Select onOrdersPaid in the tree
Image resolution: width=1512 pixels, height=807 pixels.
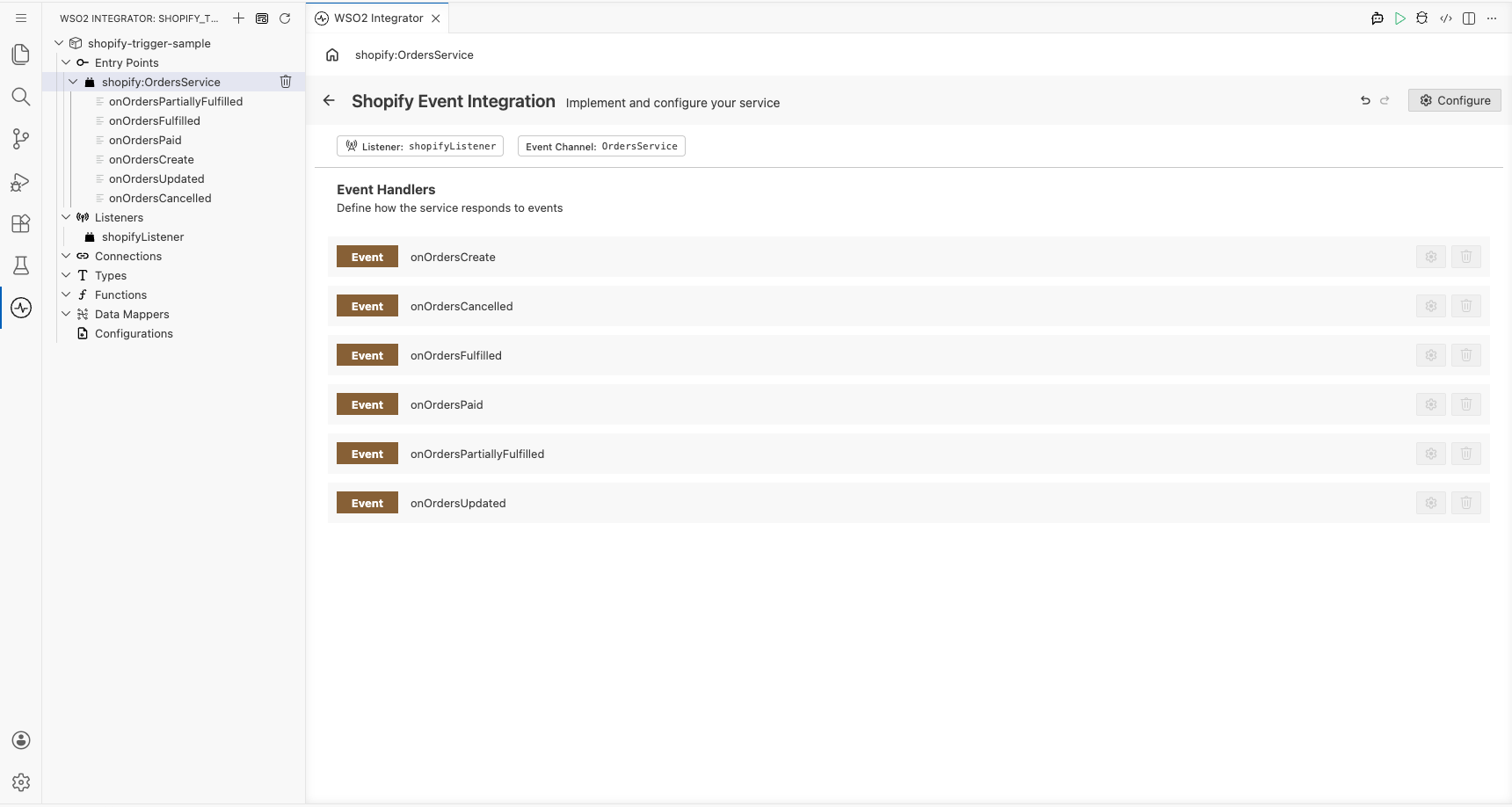145,140
